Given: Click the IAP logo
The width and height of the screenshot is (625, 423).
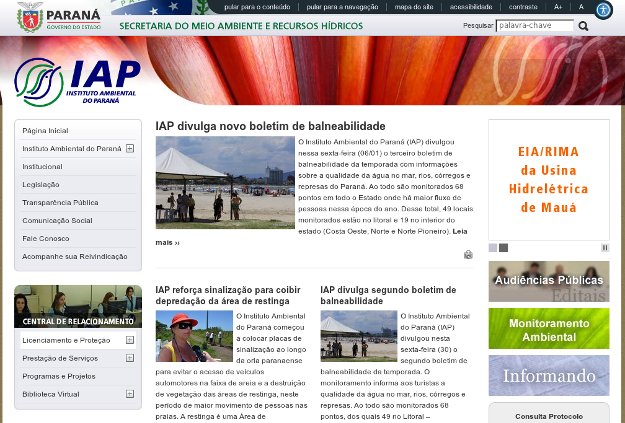Looking at the screenshot, I should 78,80.
